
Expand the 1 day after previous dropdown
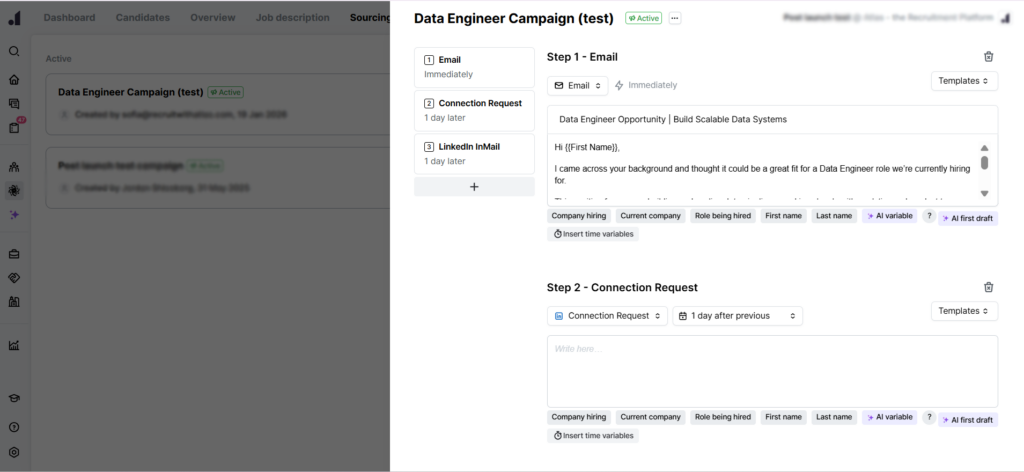pyautogui.click(x=737, y=316)
